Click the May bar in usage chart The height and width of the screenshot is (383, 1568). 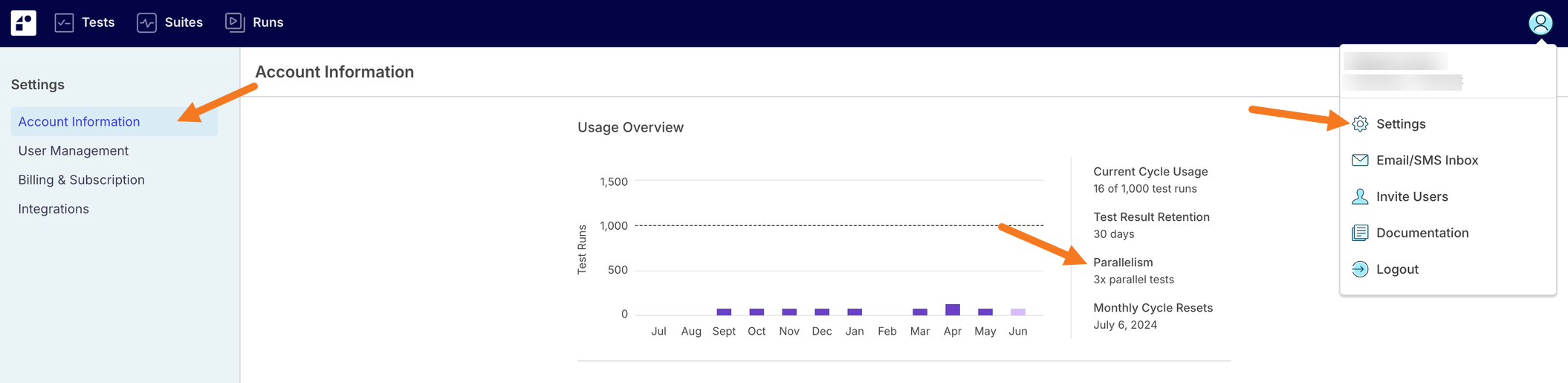pos(985,312)
